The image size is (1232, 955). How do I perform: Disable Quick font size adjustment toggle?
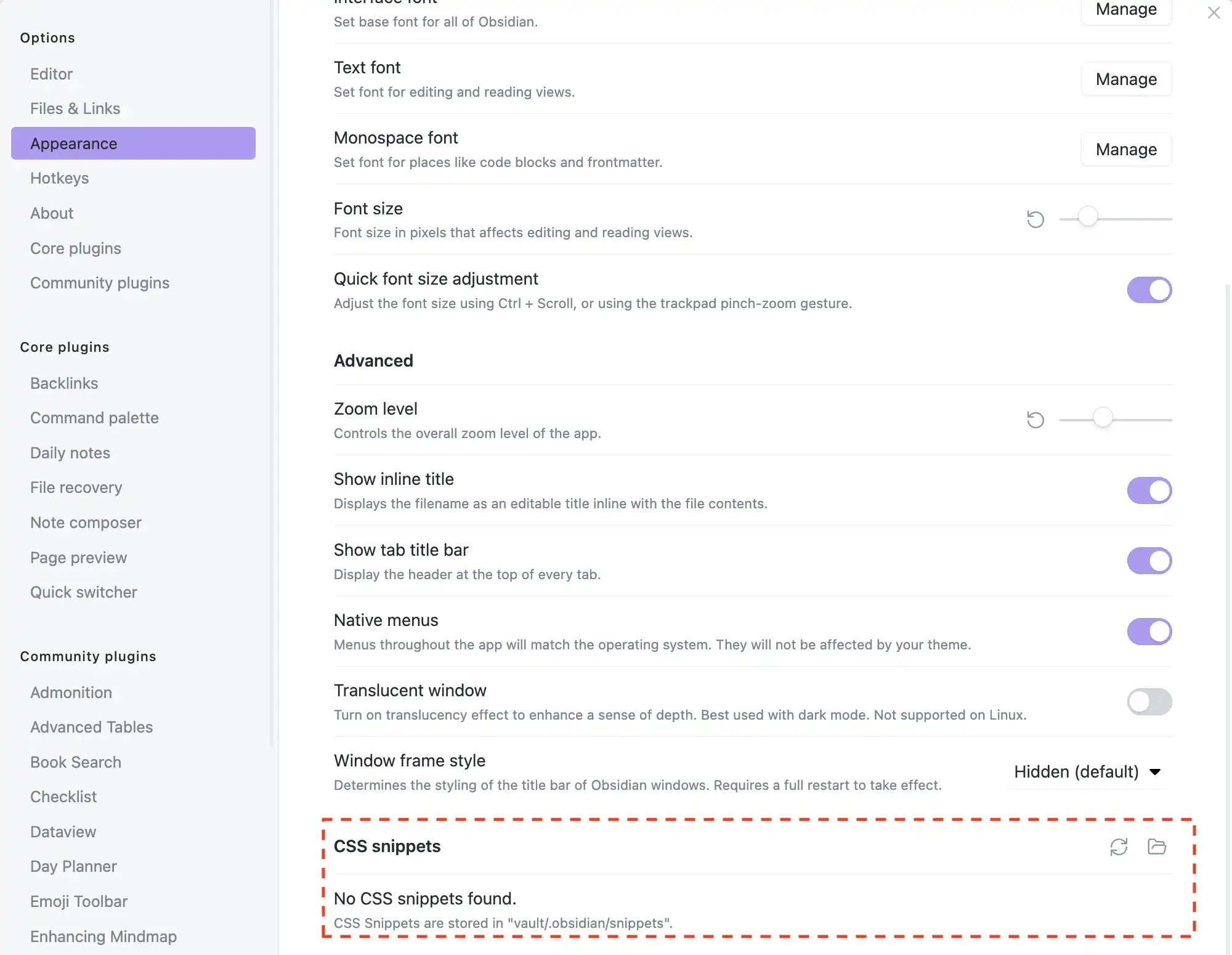click(x=1149, y=290)
